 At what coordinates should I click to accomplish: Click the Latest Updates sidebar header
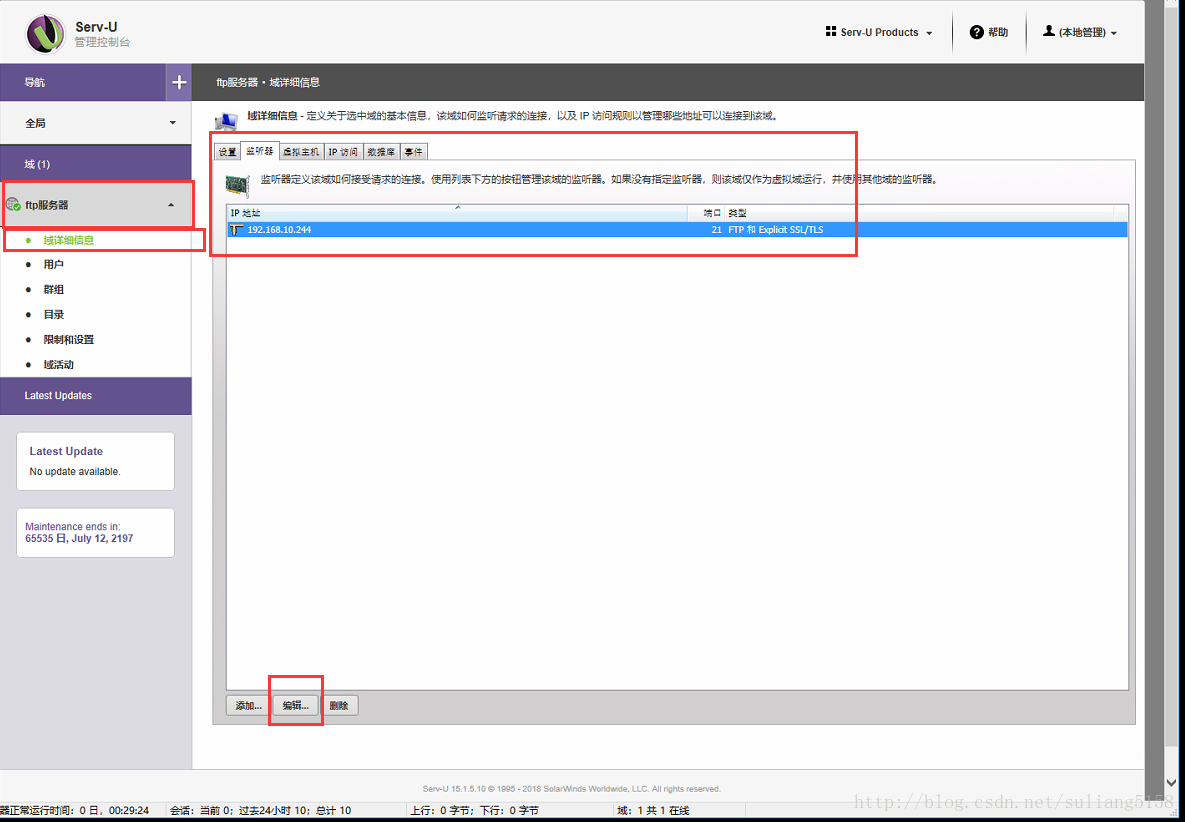click(x=96, y=396)
